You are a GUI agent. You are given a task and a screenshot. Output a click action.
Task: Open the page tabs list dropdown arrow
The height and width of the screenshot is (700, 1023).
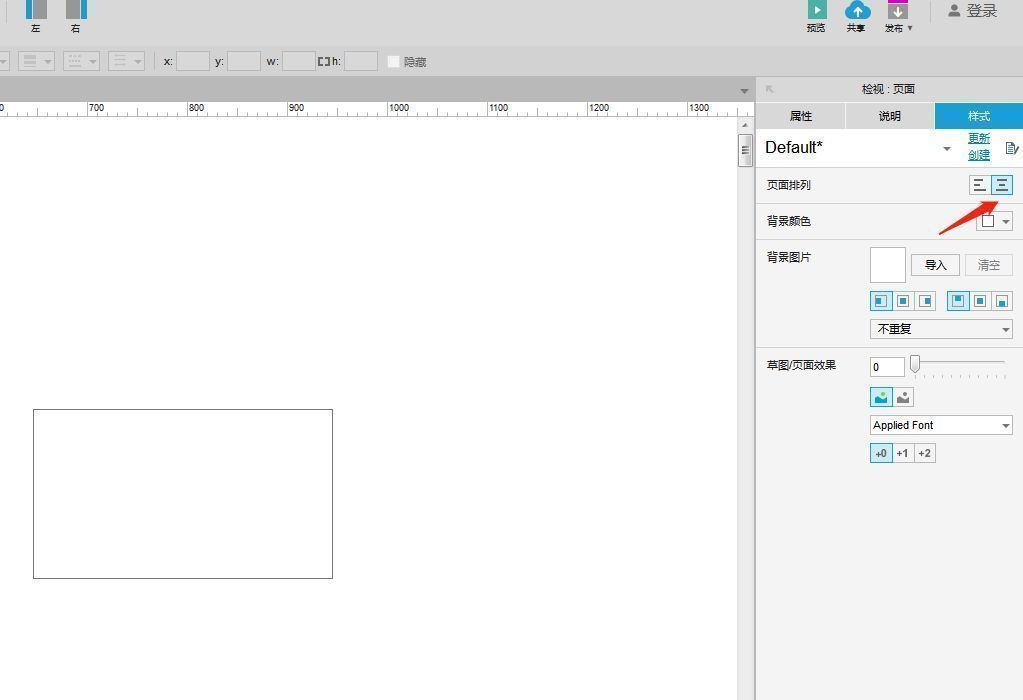coord(744,91)
